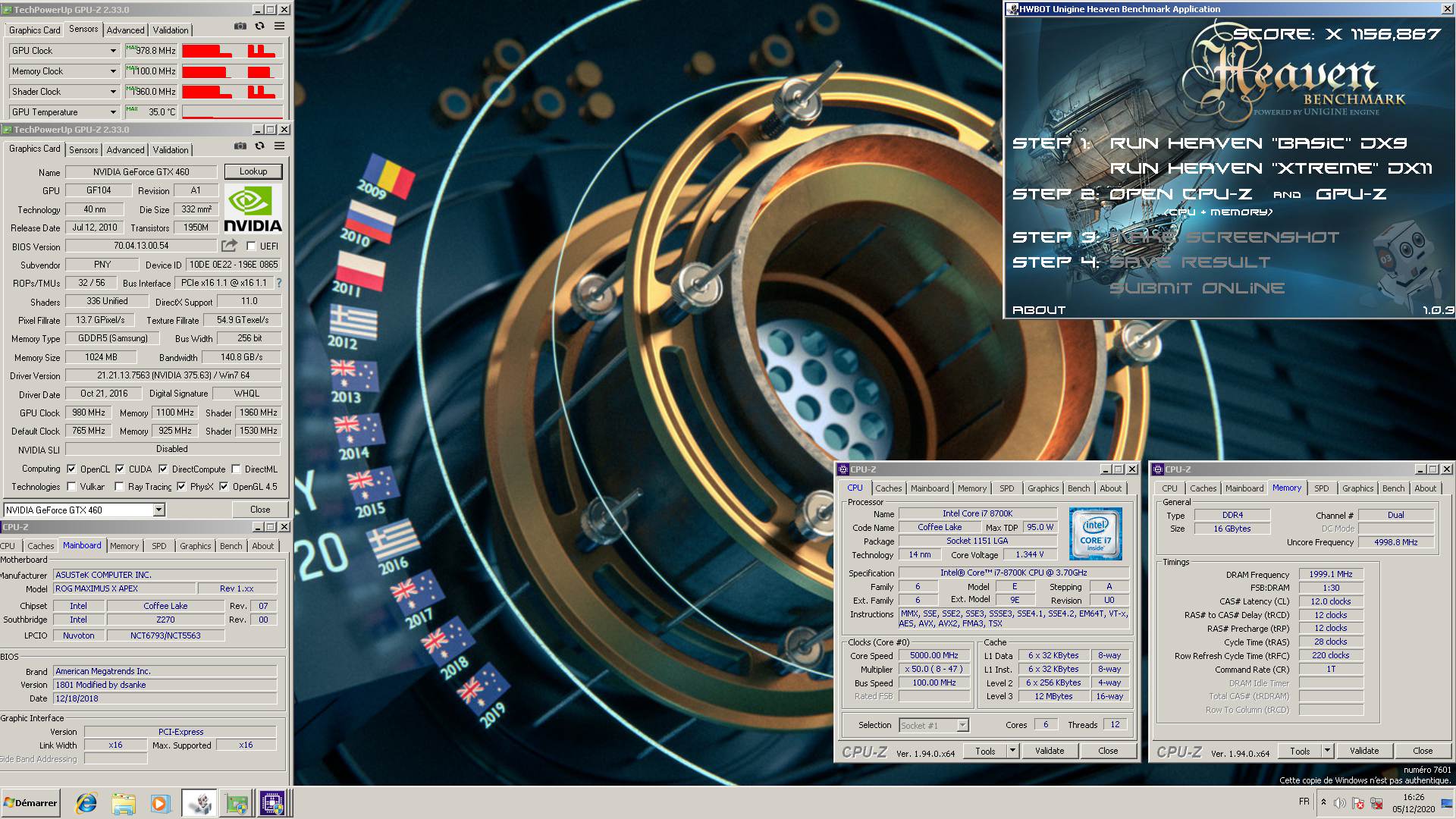
Task: Open the NVIDIA GeForce GTX 460 GPU selector dropdown
Action: click(x=159, y=510)
